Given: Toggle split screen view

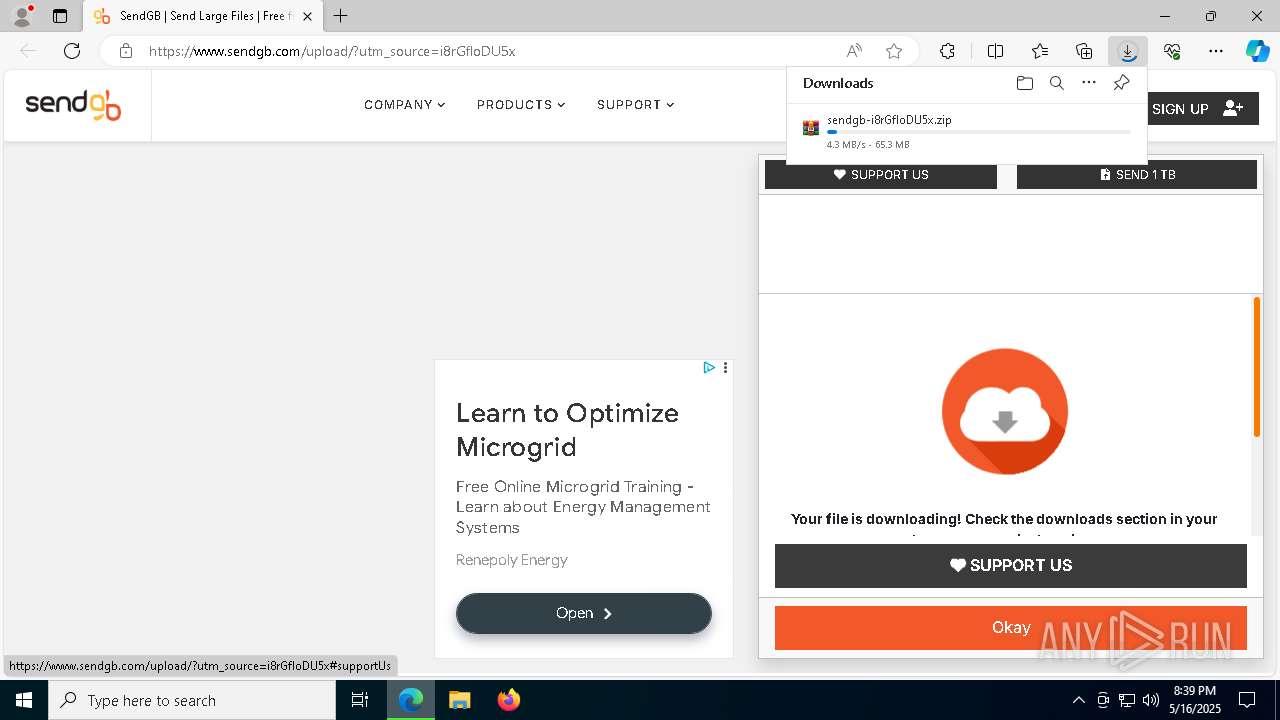Looking at the screenshot, I should pos(995,51).
